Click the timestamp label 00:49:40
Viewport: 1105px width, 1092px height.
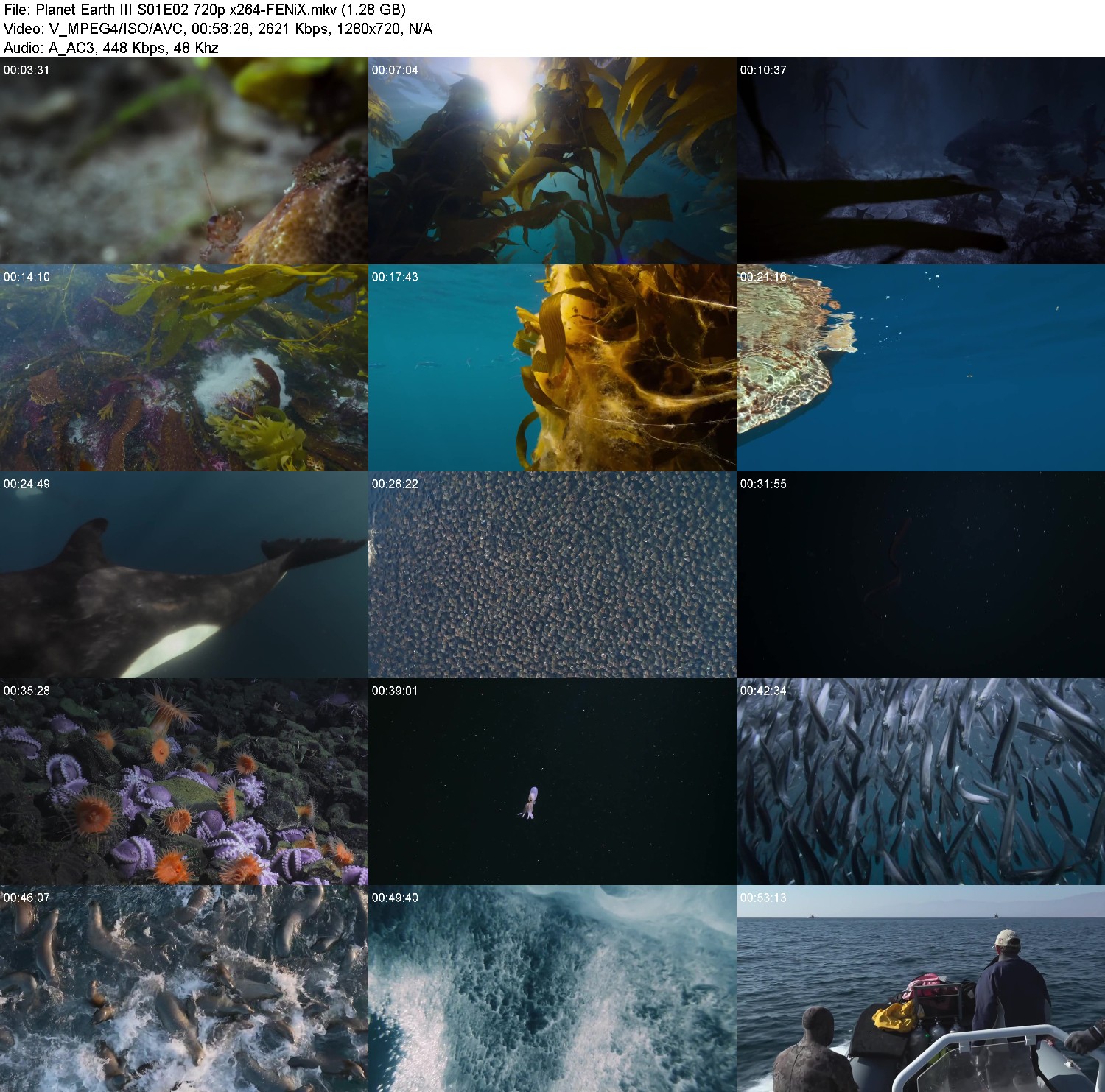pos(395,898)
